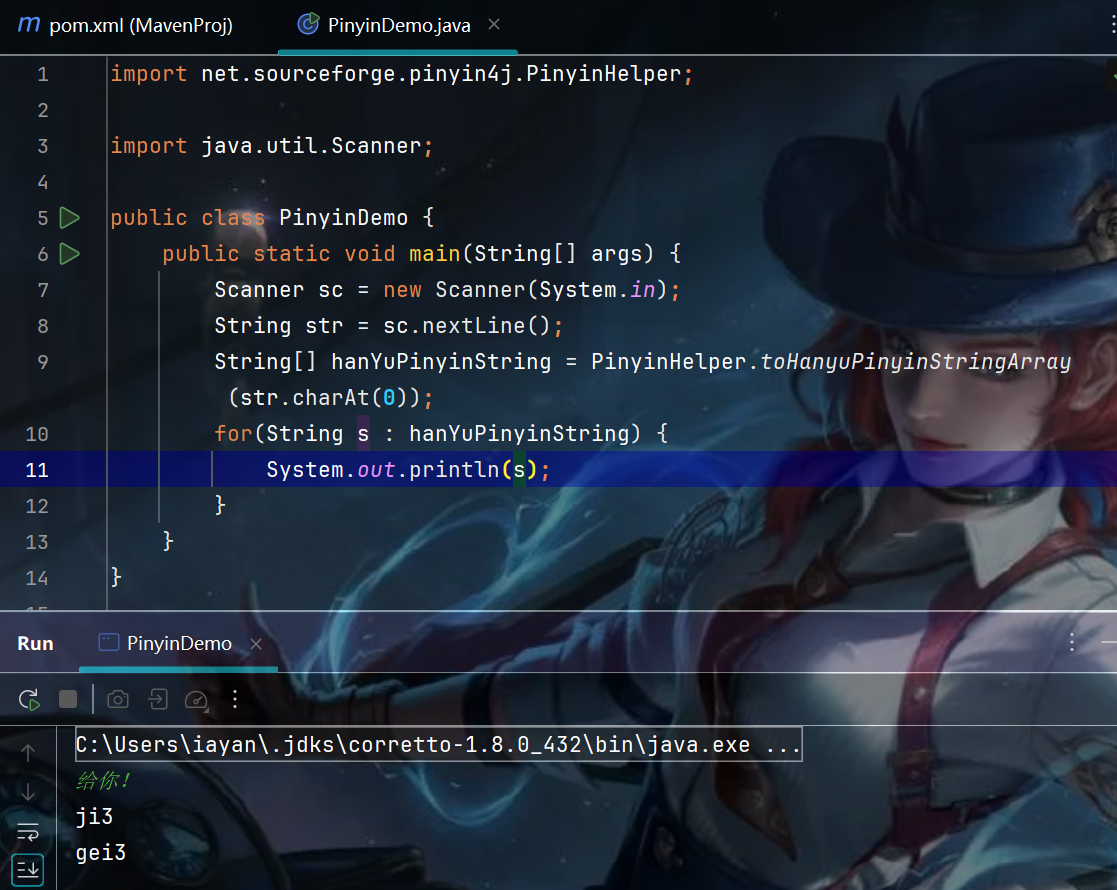Screen dimensions: 1117x890
Task: Click the PinyinDemo class name on line 5
Action: pyautogui.click(x=343, y=218)
